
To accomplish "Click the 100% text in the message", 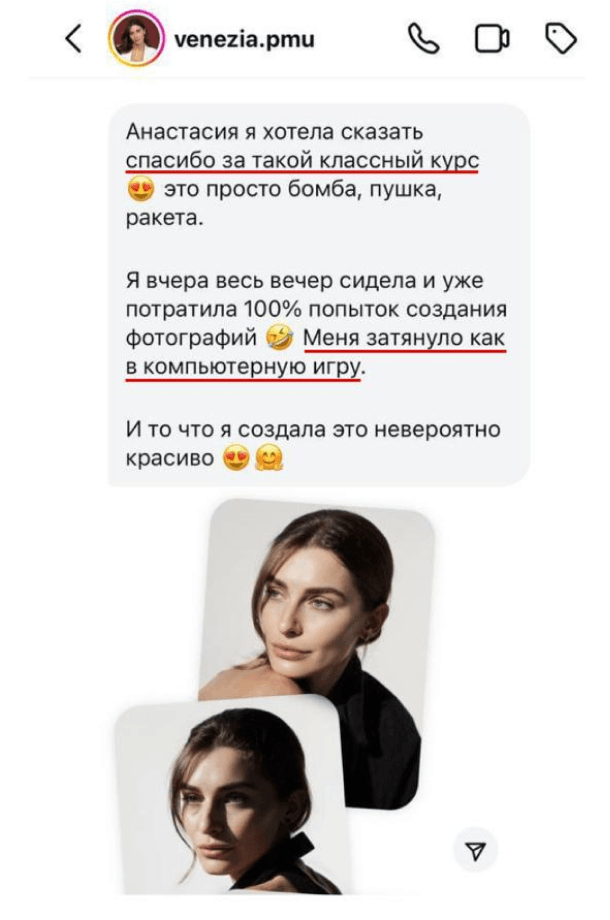I will point(273,309).
